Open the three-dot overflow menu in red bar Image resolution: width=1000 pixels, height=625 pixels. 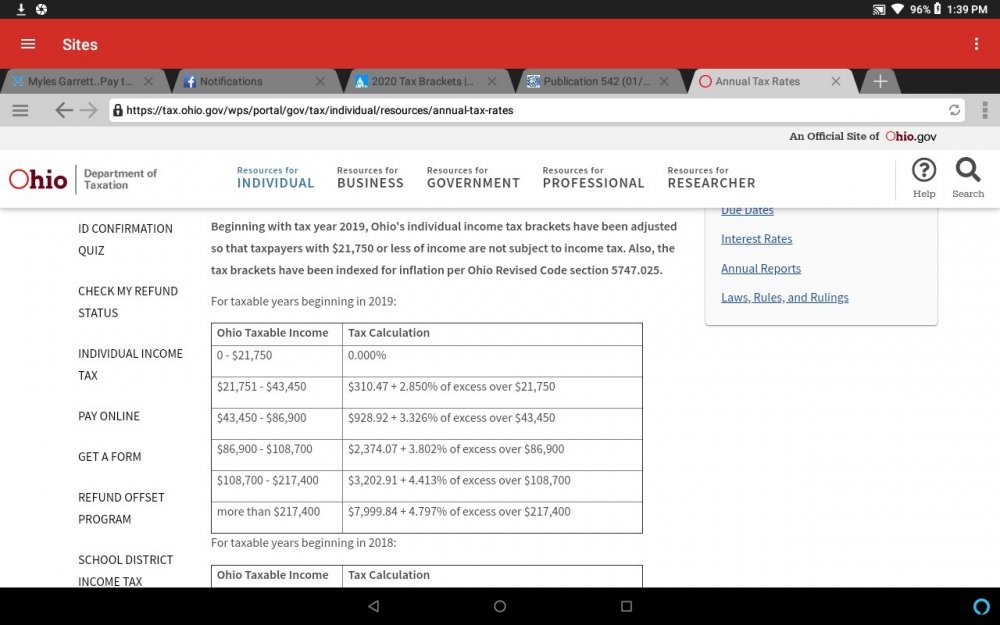(x=976, y=44)
